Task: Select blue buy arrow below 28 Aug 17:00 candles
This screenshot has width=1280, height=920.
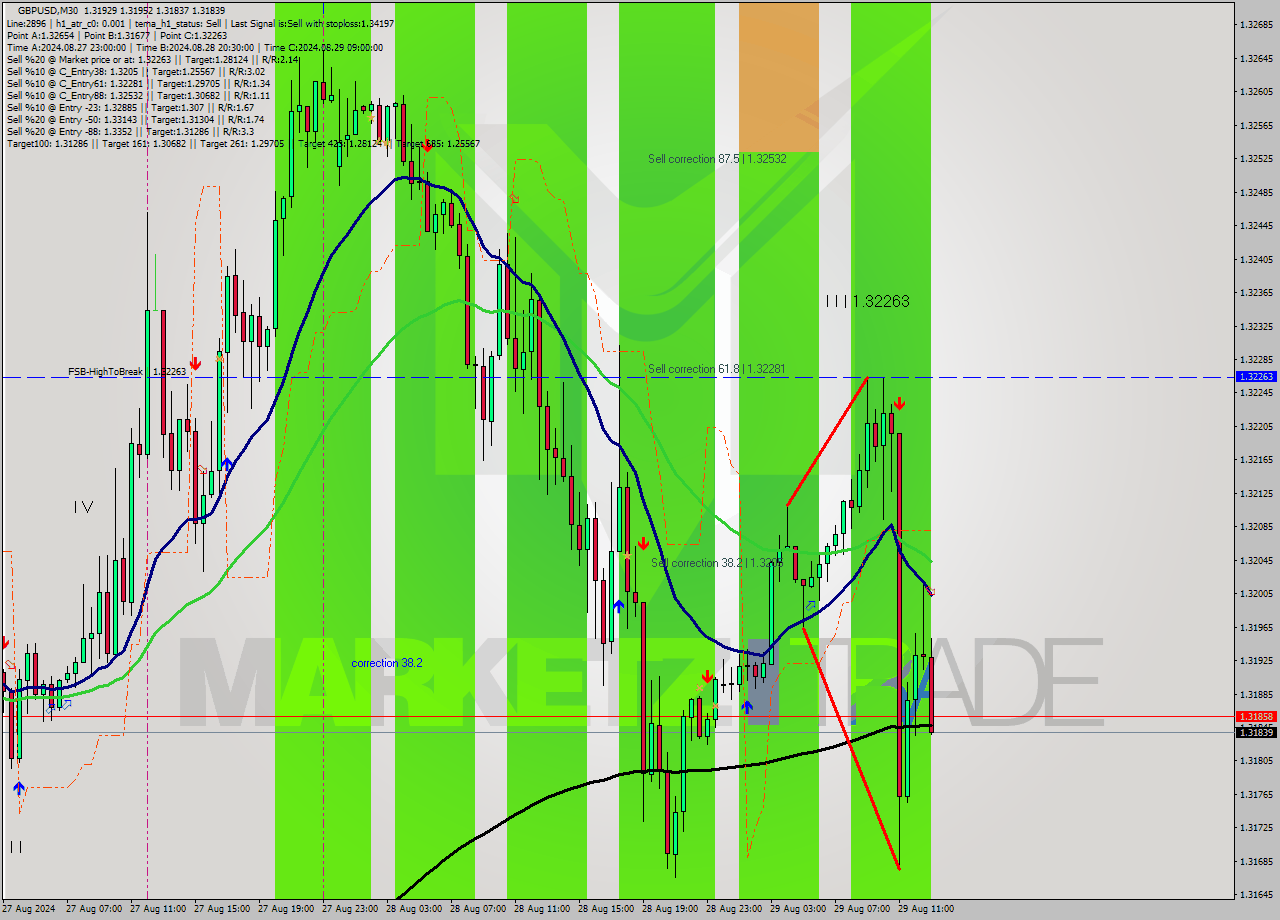Action: coord(618,605)
